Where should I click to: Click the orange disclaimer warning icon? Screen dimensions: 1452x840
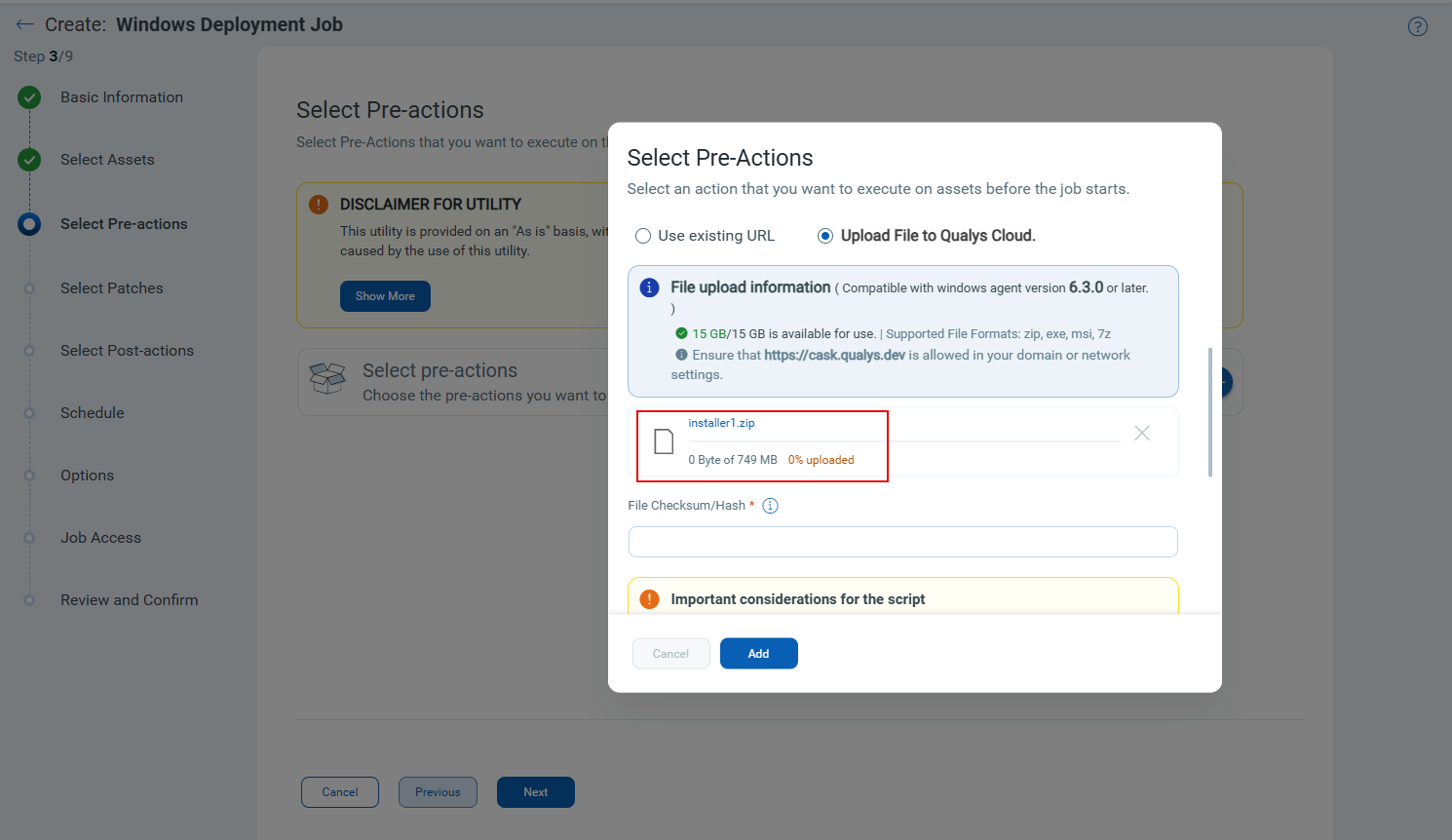coord(319,205)
